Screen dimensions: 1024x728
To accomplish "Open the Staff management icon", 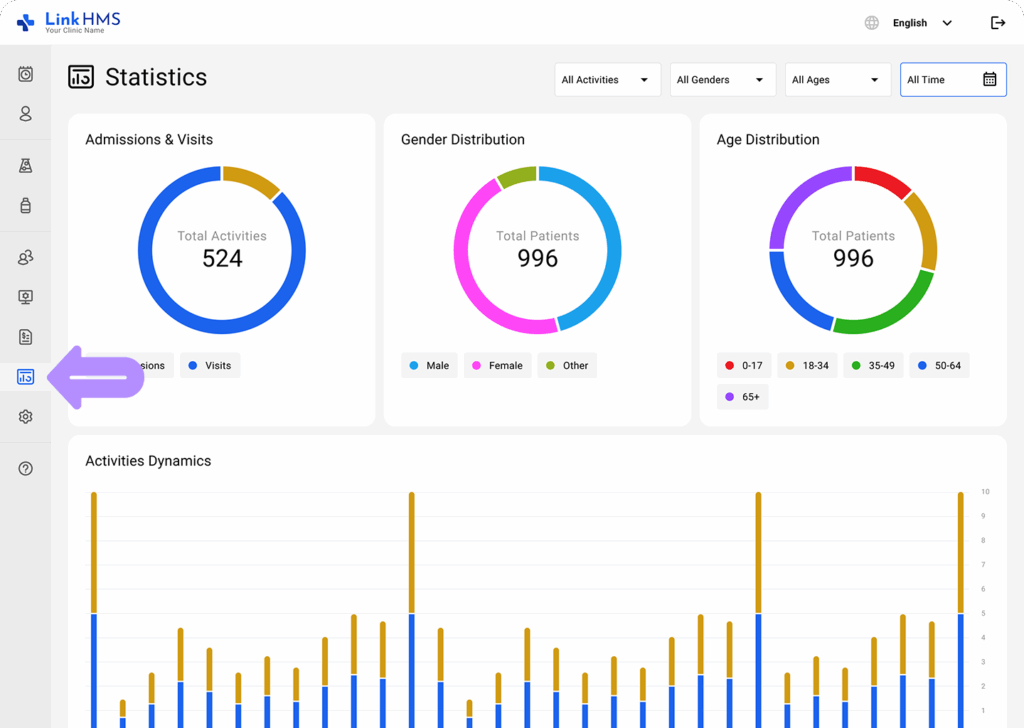I will [x=24, y=257].
